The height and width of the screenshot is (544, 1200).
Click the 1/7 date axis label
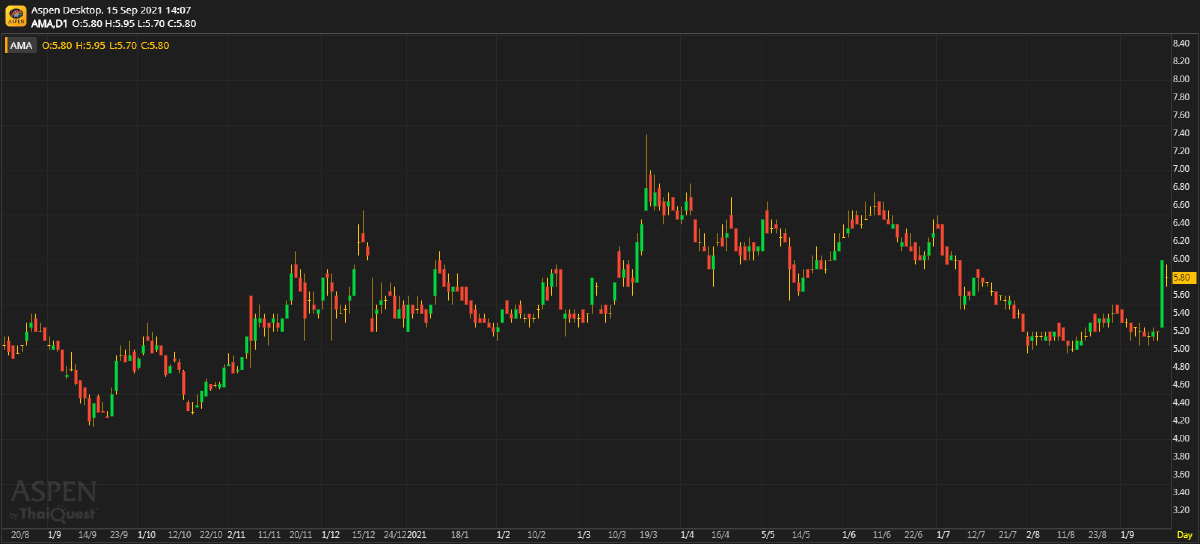pyautogui.click(x=943, y=535)
